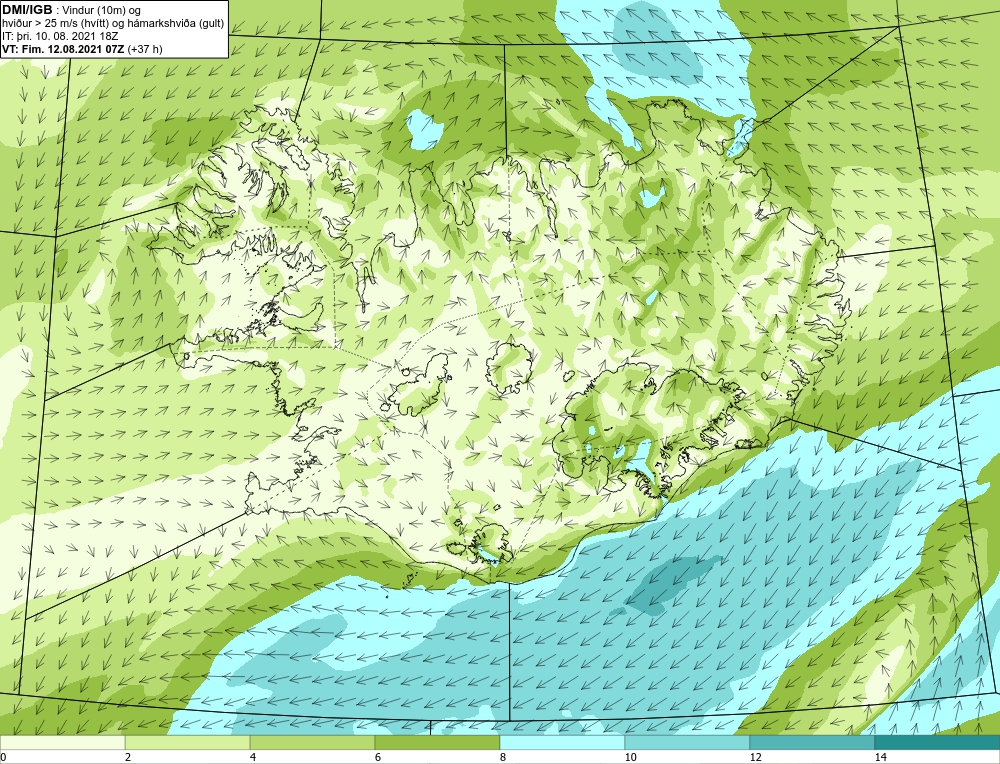Click the '4' label on the wind scale

(253, 758)
